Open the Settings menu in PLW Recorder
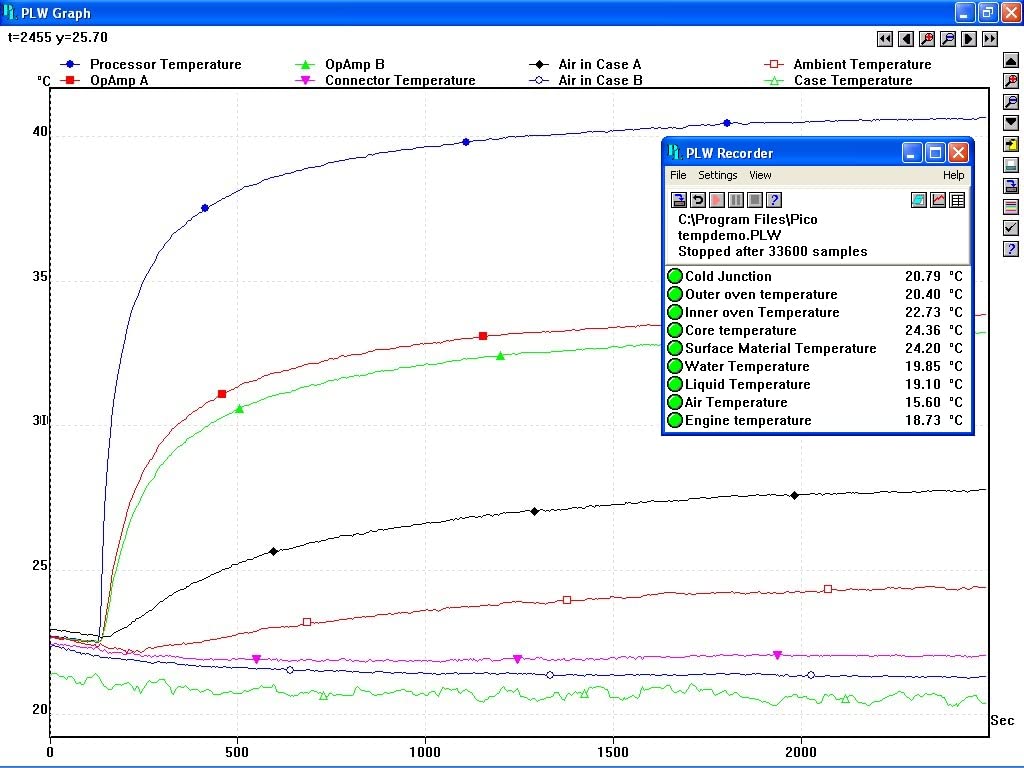Screen dimensions: 1024x768 717,175
